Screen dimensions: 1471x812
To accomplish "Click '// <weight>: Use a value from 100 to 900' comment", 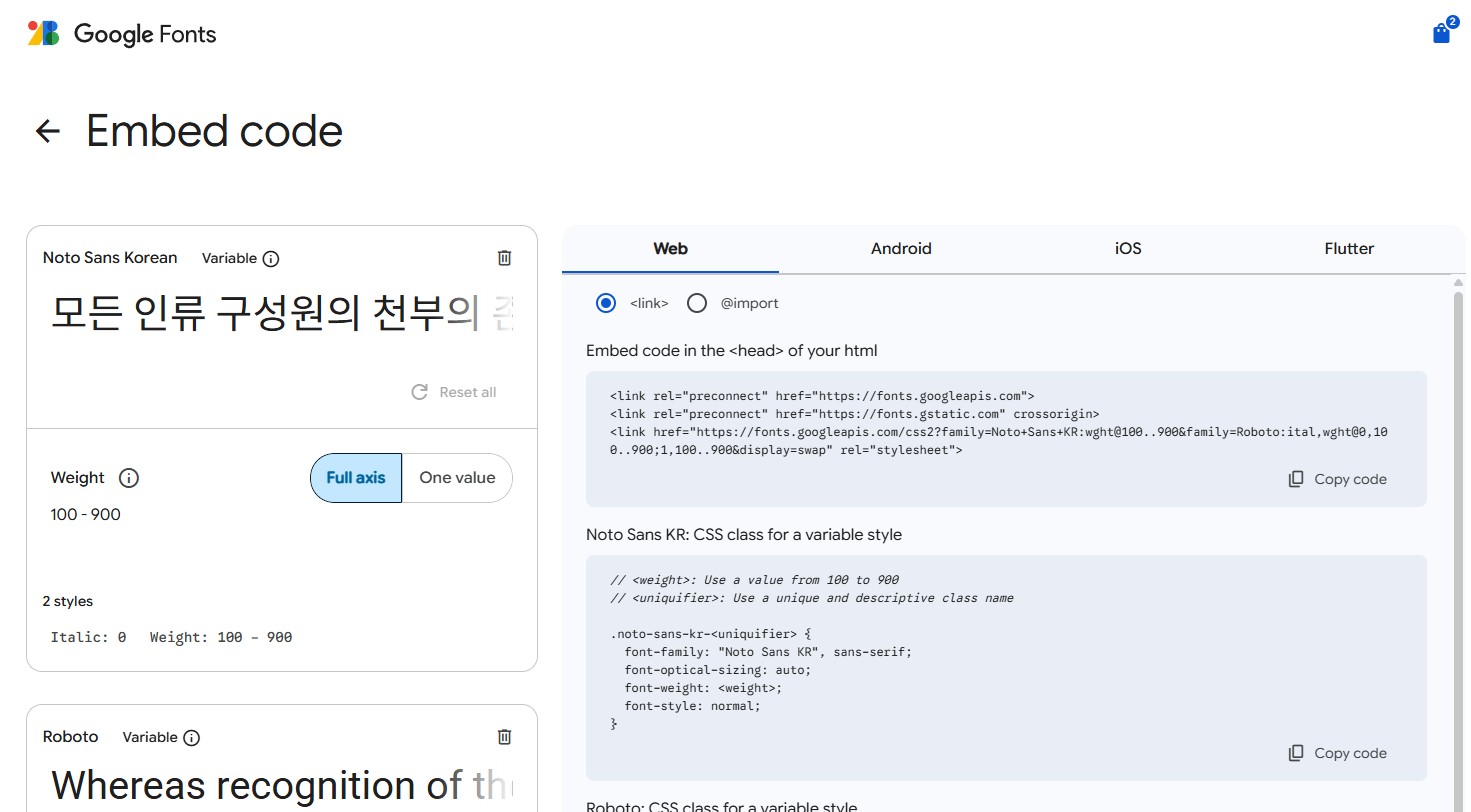I will [754, 580].
